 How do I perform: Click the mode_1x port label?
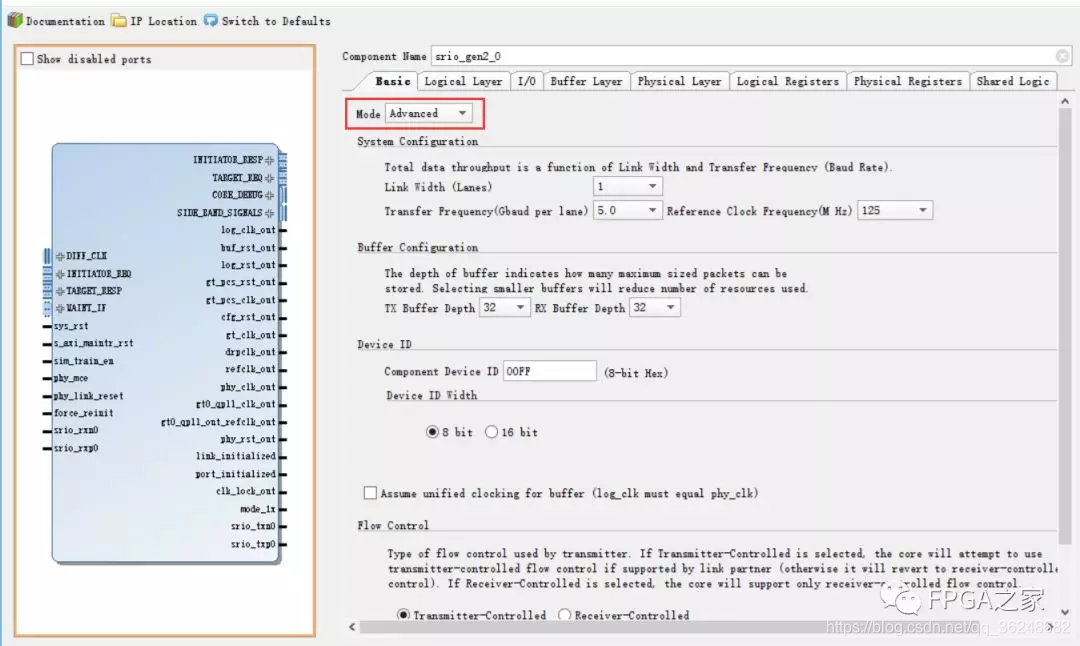[258, 509]
